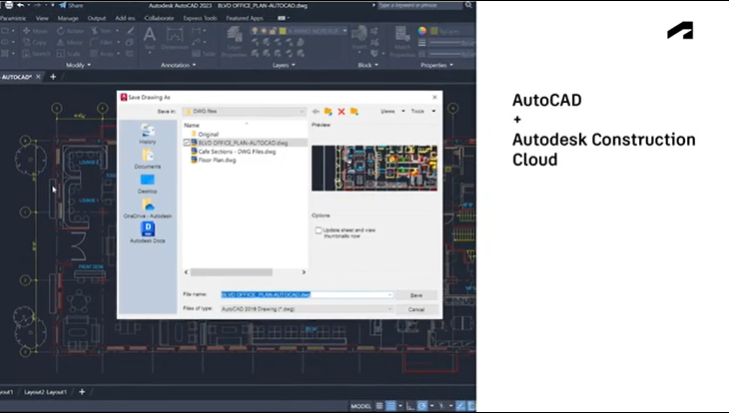Open the Express Tools ribbon tab
The height and width of the screenshot is (413, 729).
pyautogui.click(x=200, y=18)
